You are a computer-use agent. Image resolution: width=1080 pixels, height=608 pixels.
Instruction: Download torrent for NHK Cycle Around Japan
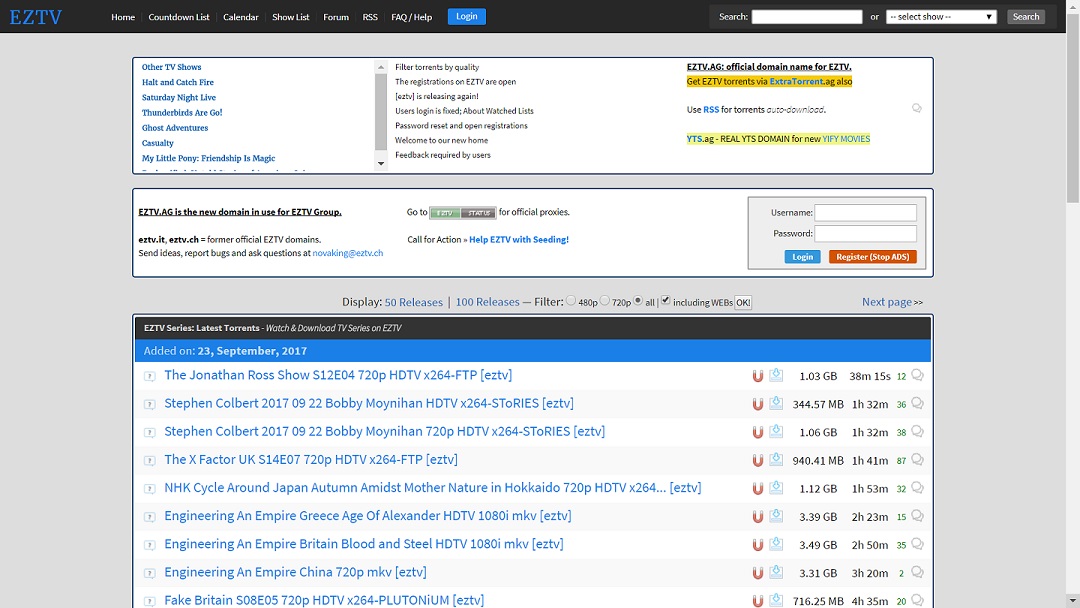pos(776,487)
